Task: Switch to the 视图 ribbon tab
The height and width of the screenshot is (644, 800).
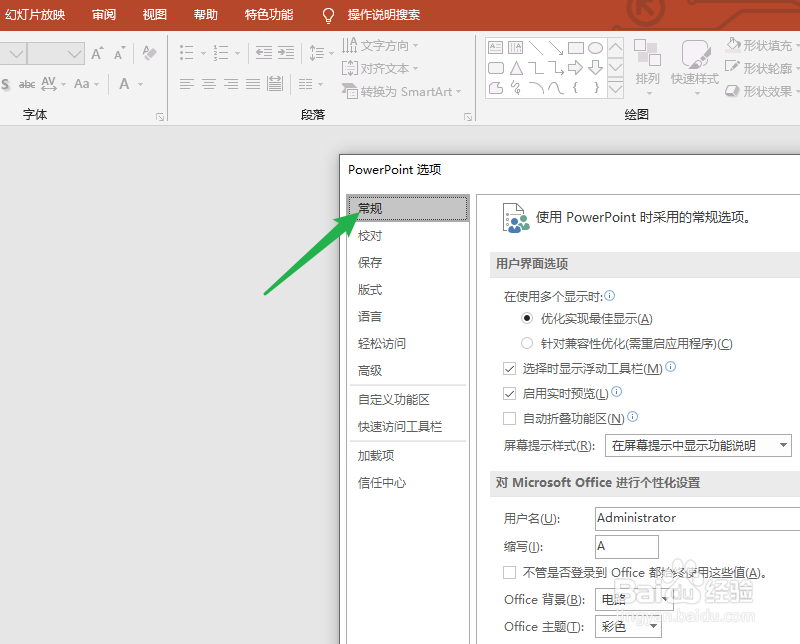Action: tap(154, 14)
